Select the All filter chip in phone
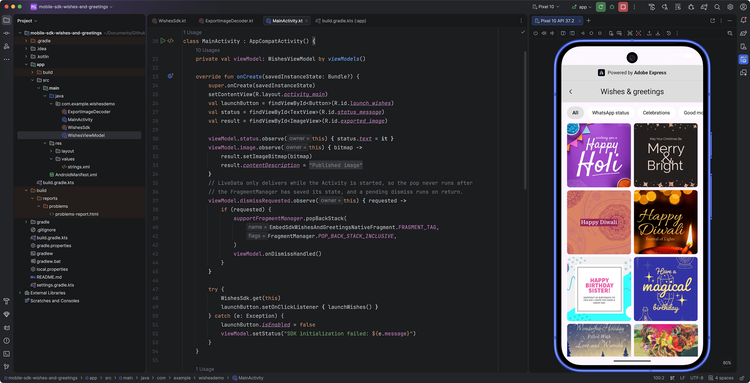 (x=575, y=113)
